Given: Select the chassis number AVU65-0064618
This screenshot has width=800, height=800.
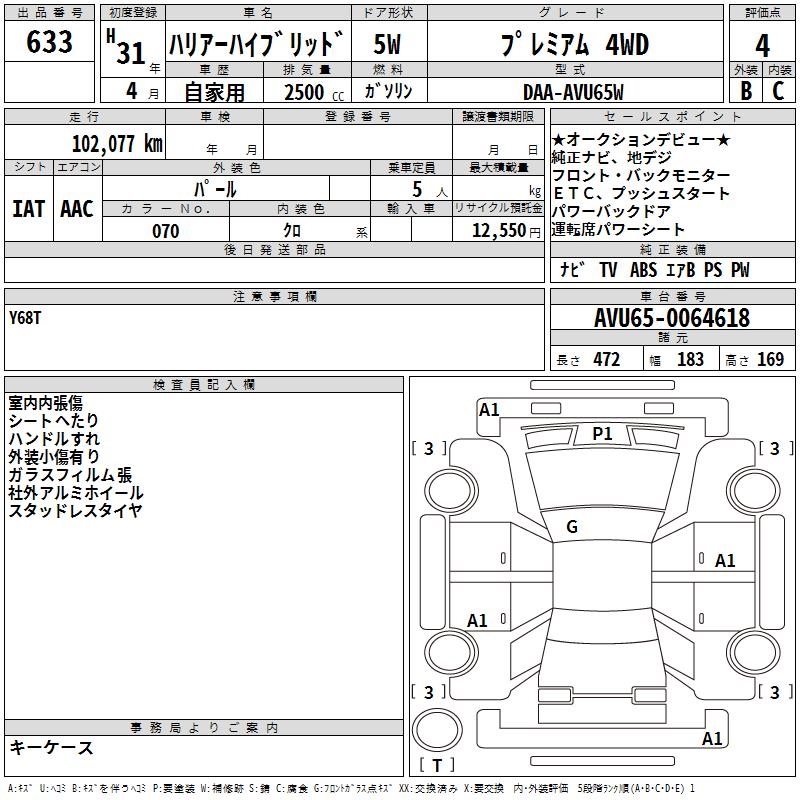Looking at the screenshot, I should point(672,318).
